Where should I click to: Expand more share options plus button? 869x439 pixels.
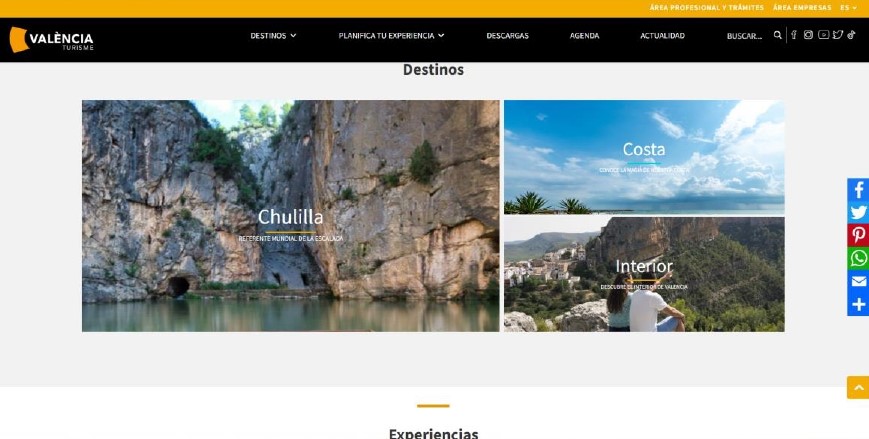pos(858,304)
